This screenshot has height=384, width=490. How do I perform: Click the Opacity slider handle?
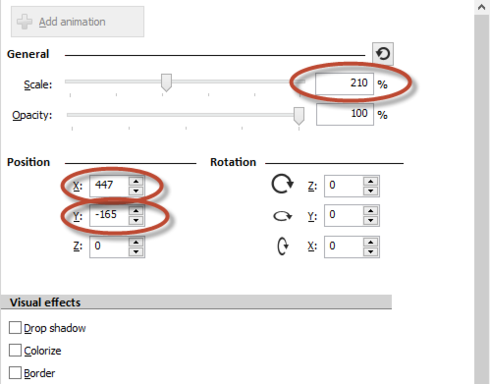pos(299,116)
